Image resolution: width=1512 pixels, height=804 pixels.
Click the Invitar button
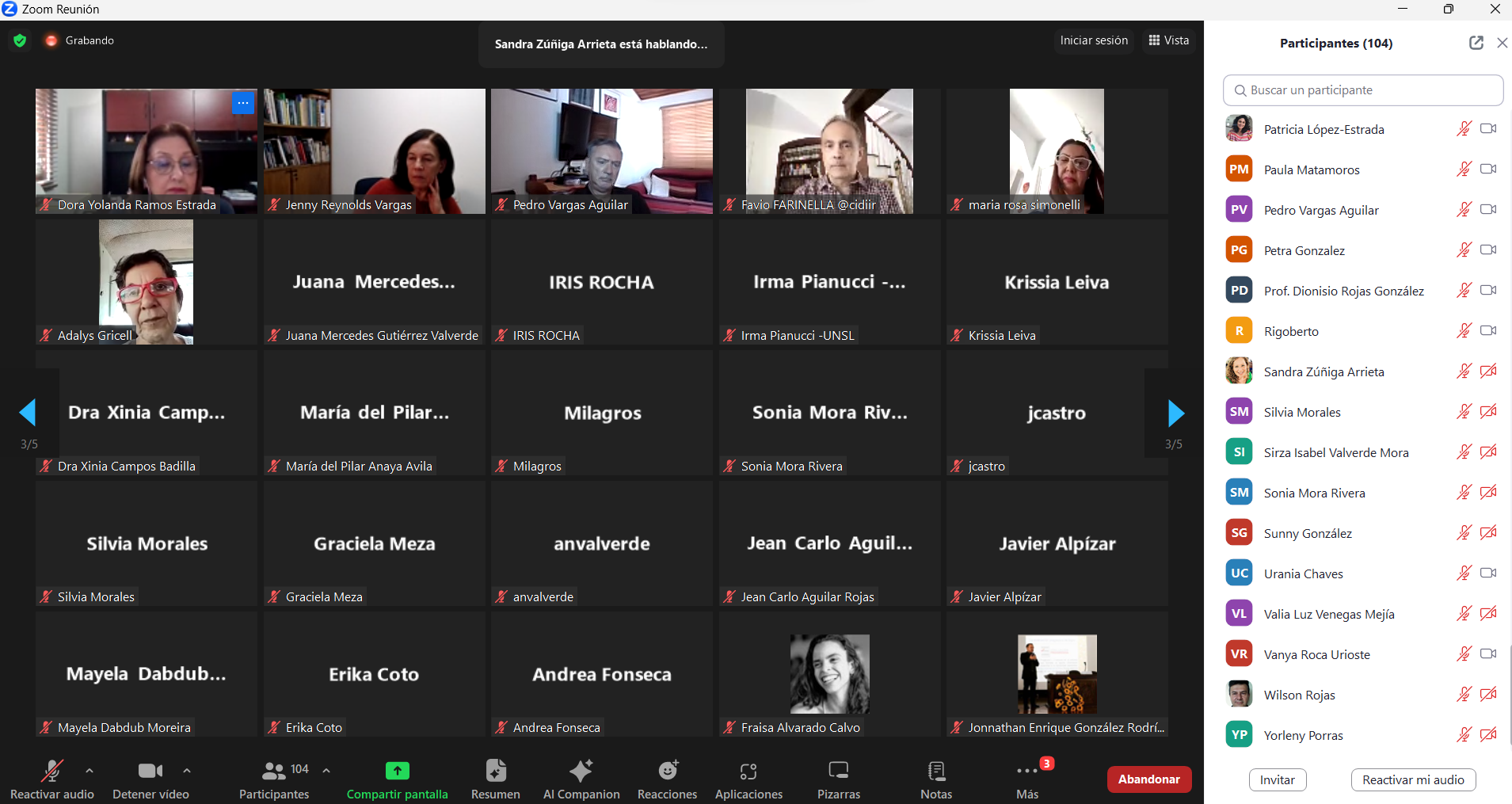pos(1278,779)
